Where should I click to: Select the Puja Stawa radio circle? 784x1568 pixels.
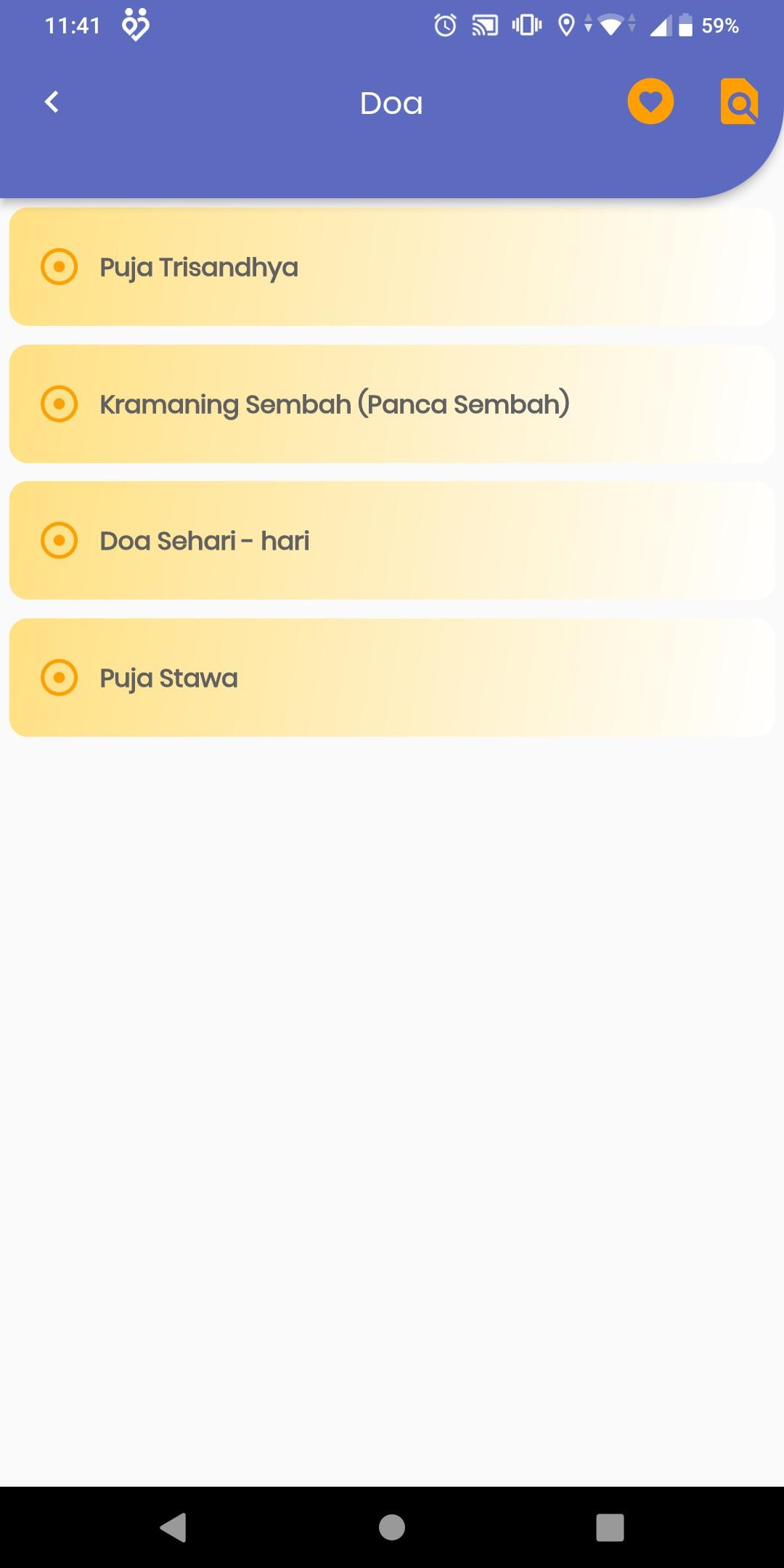(59, 677)
